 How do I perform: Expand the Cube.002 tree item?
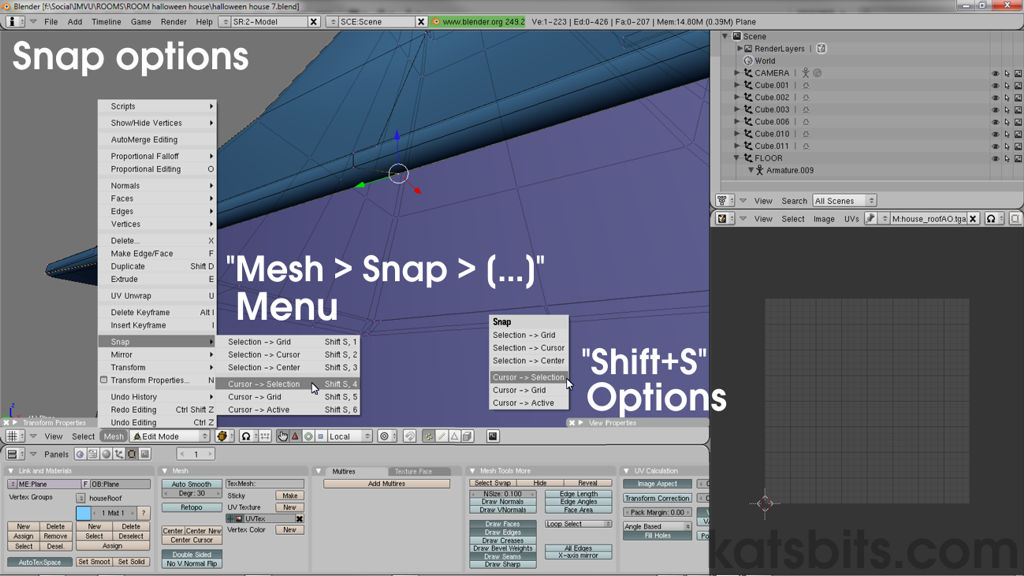737,97
